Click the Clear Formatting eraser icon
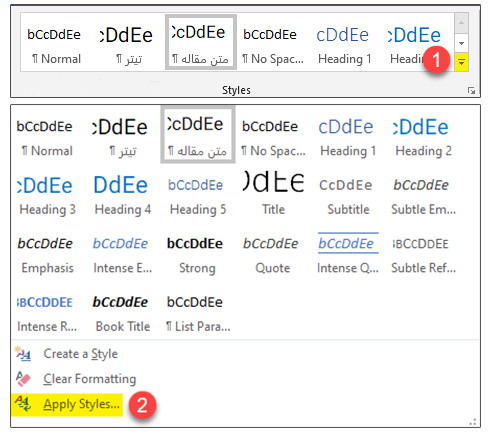The width and height of the screenshot is (491, 435). click(x=23, y=379)
